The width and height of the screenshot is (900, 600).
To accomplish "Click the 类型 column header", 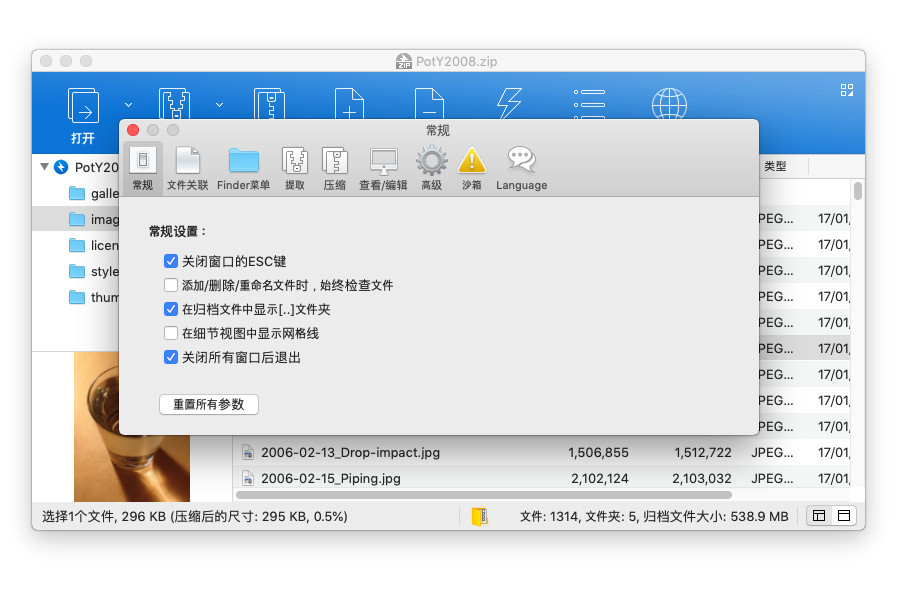I will click(x=775, y=166).
